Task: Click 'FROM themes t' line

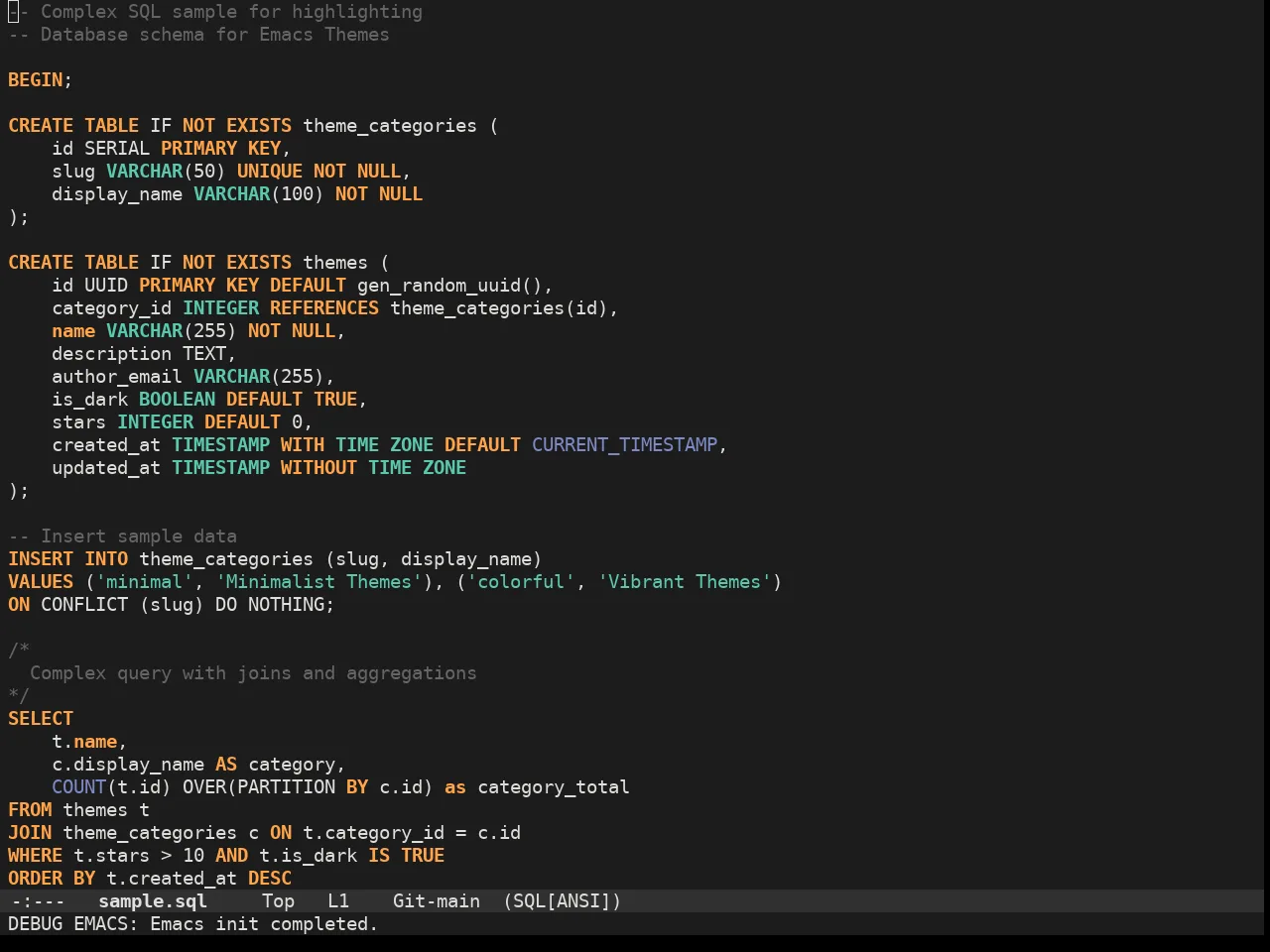Action: pyautogui.click(x=79, y=810)
